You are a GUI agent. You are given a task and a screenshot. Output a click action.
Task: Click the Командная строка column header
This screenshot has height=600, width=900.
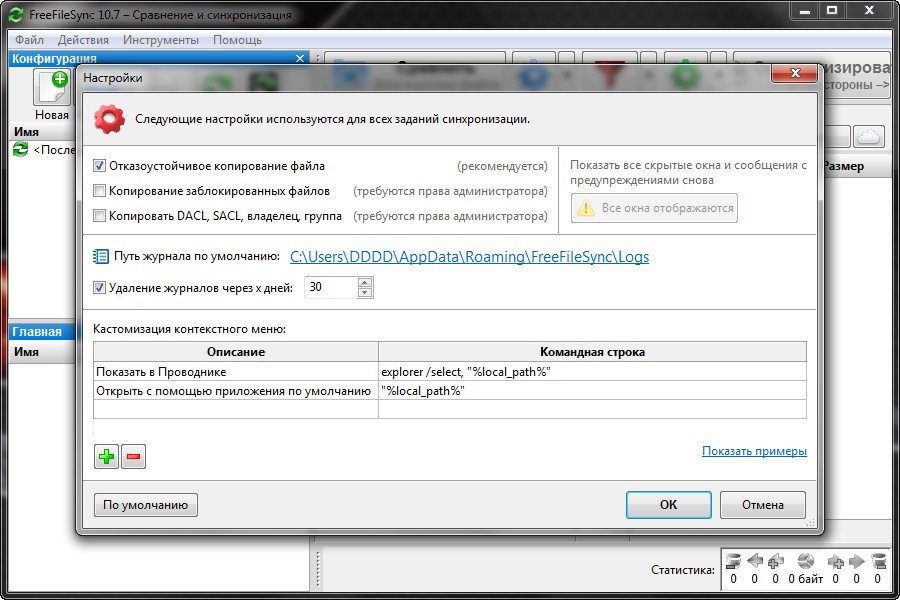592,352
